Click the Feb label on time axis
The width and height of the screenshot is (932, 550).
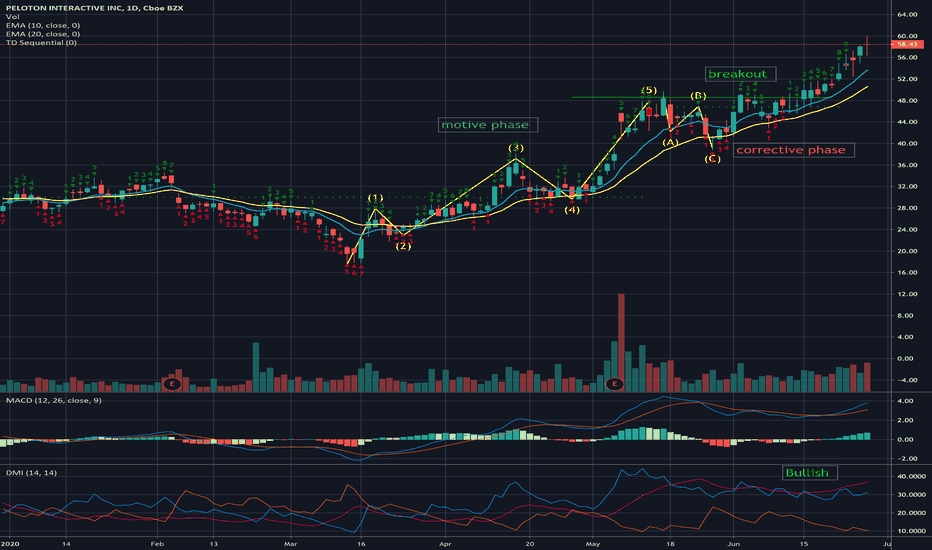pyautogui.click(x=157, y=543)
